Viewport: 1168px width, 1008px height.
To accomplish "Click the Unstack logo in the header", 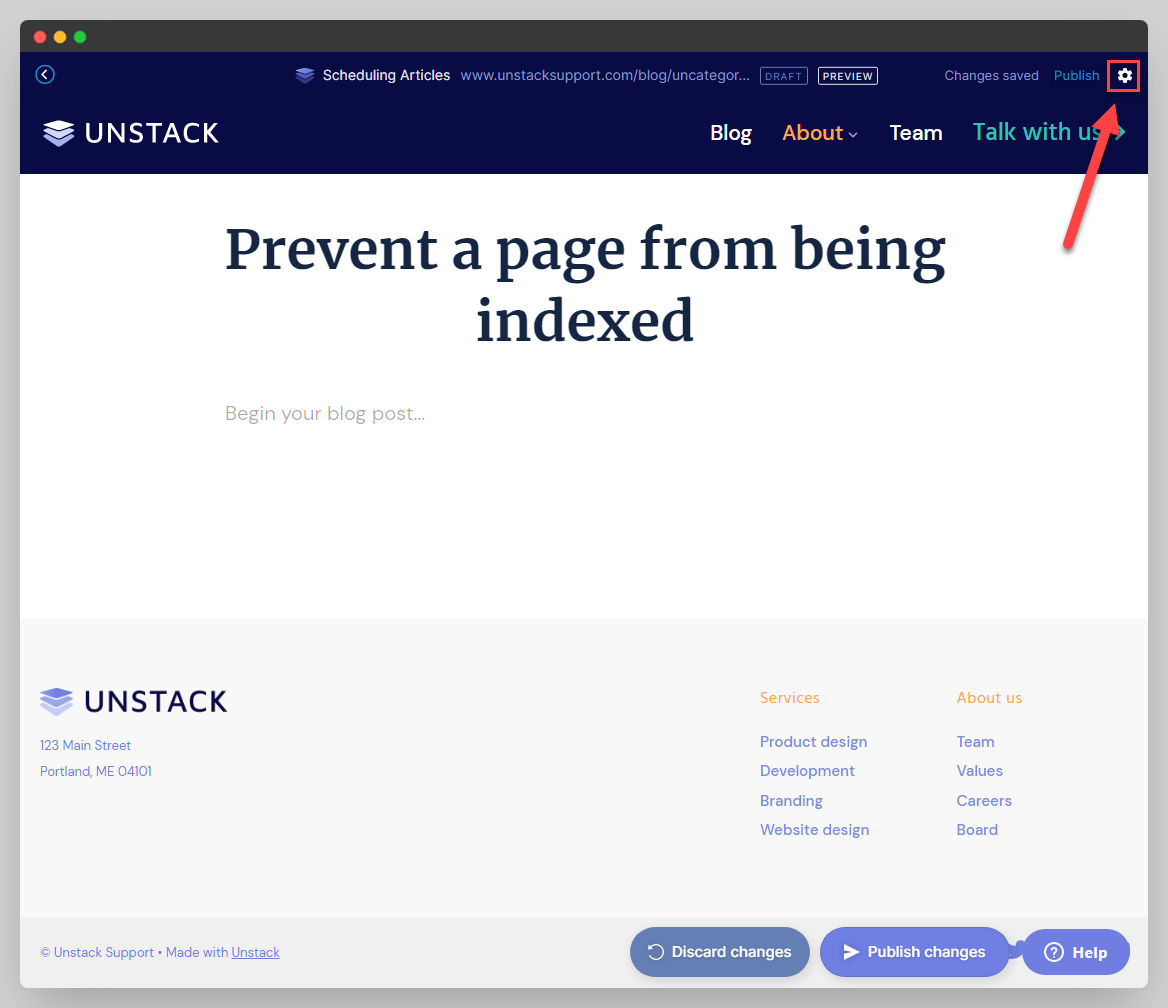I will (131, 133).
